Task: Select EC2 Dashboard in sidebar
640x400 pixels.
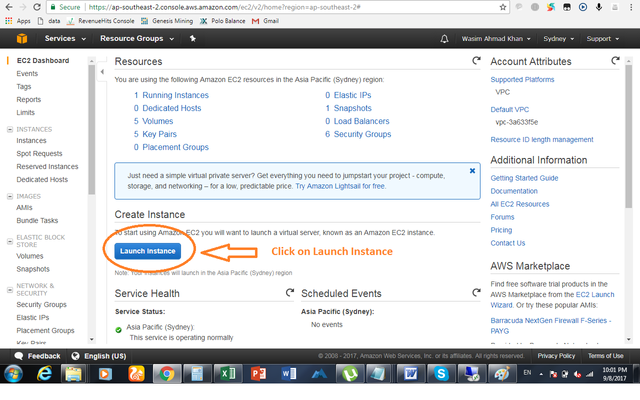Action: point(43,60)
